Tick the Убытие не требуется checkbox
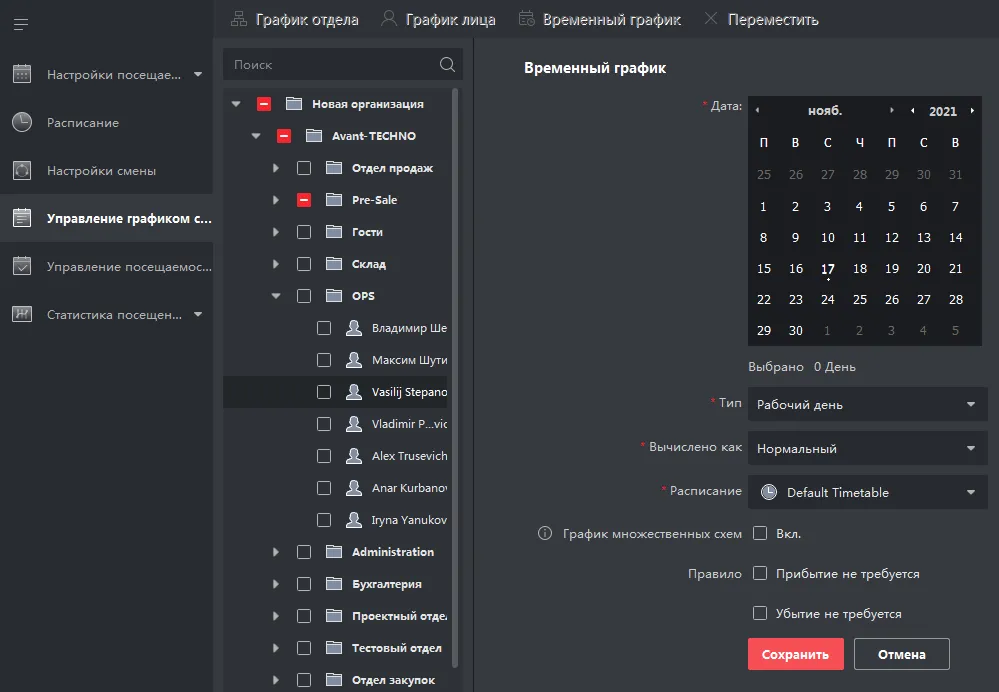Screen dimensions: 999x692 [760, 613]
